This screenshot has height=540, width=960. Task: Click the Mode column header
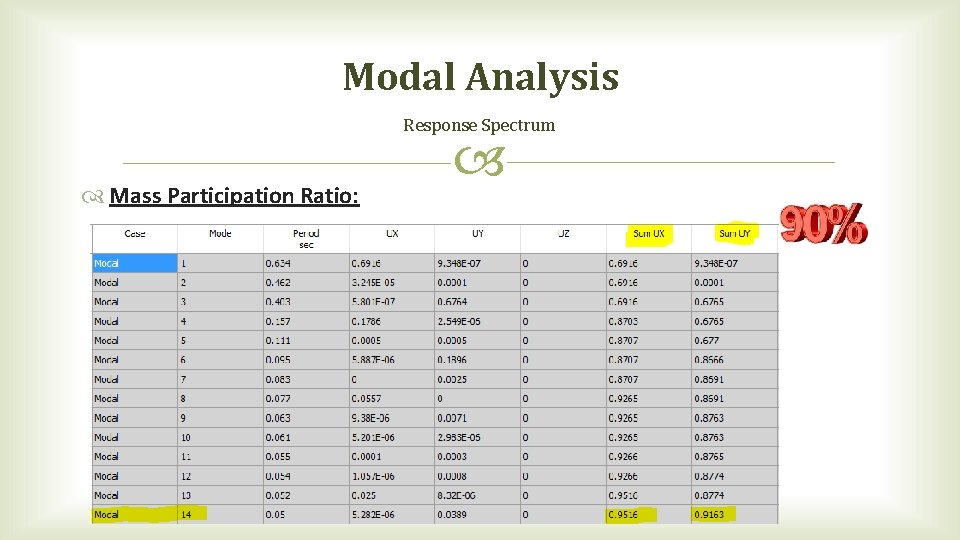pyautogui.click(x=220, y=233)
